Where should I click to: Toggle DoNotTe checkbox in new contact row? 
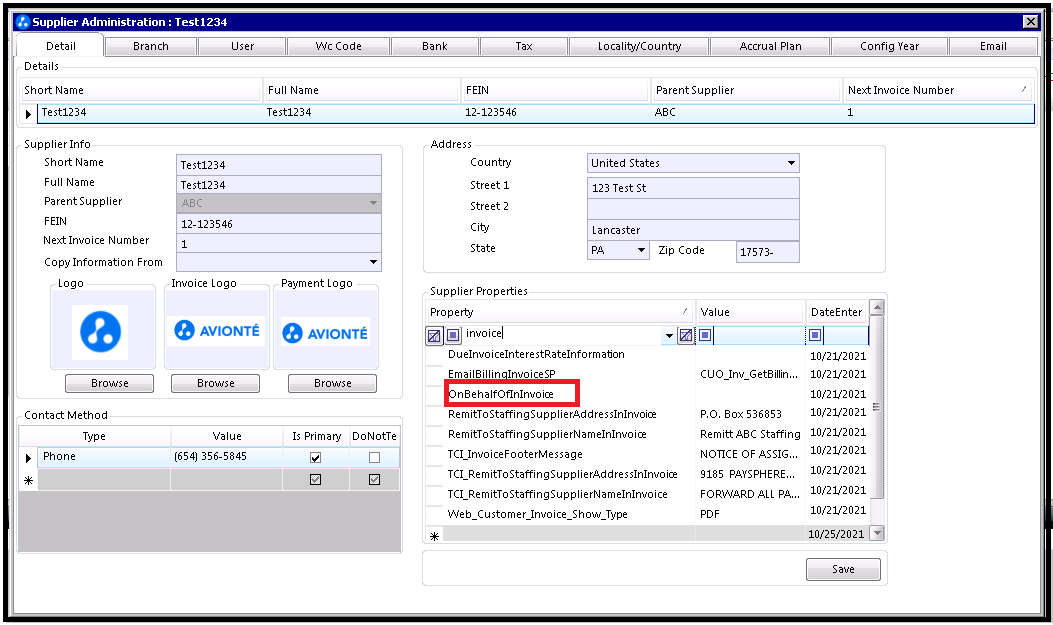374,479
